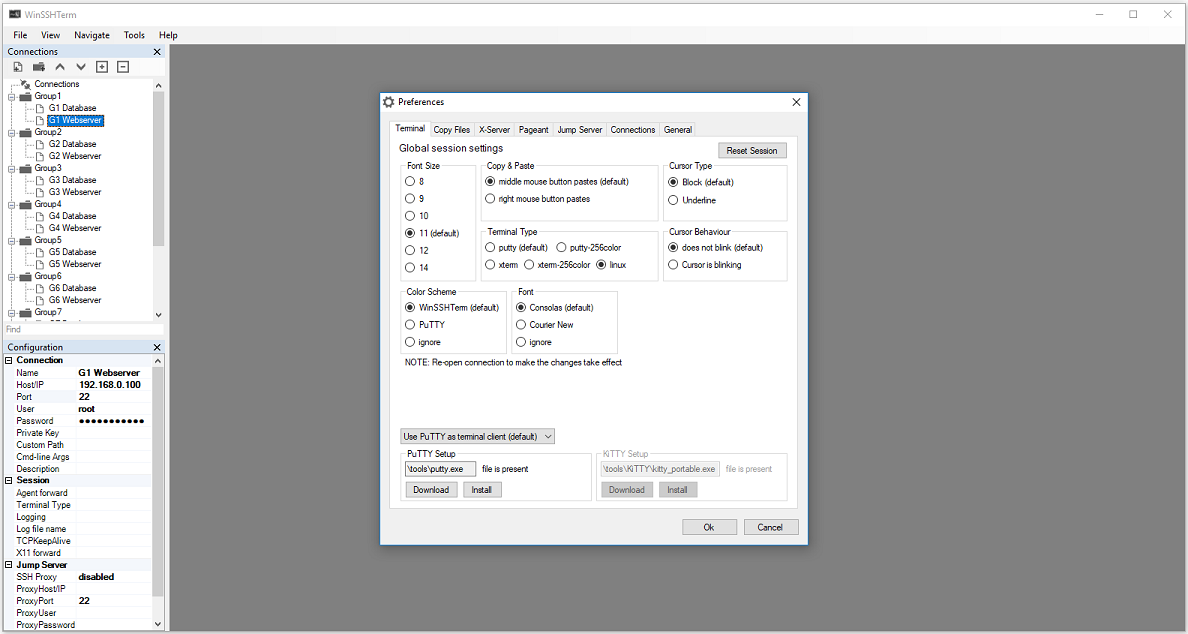Click the new connection icon
The image size is (1188, 634).
click(x=17, y=67)
